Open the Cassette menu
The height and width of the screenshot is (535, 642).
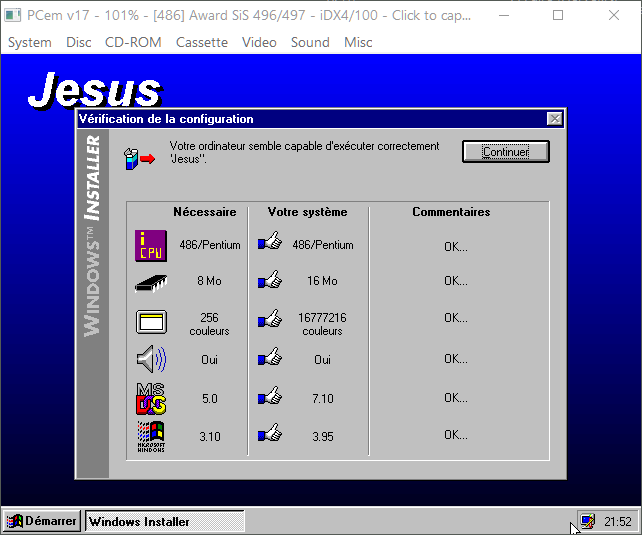pyautogui.click(x=201, y=42)
